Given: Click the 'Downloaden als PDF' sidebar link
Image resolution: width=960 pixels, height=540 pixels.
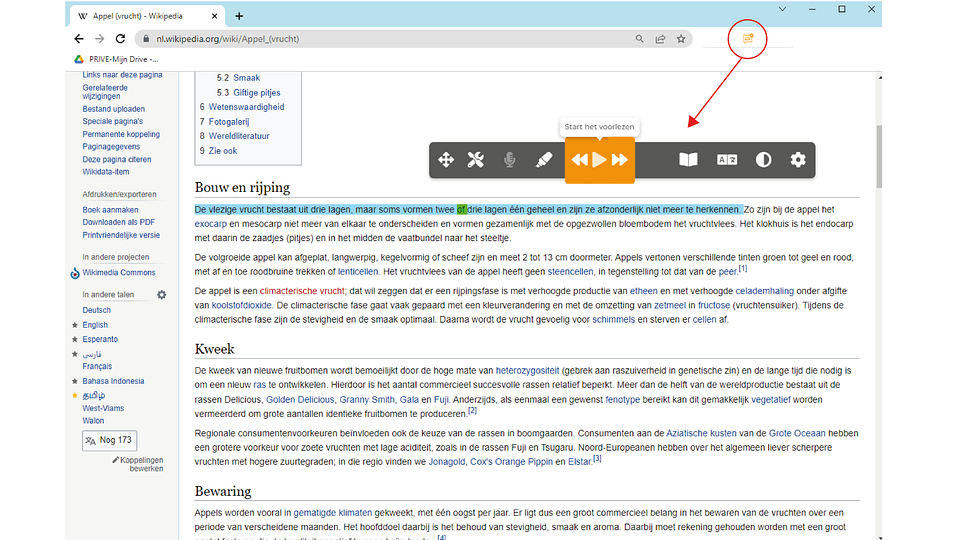Looking at the screenshot, I should 117,222.
